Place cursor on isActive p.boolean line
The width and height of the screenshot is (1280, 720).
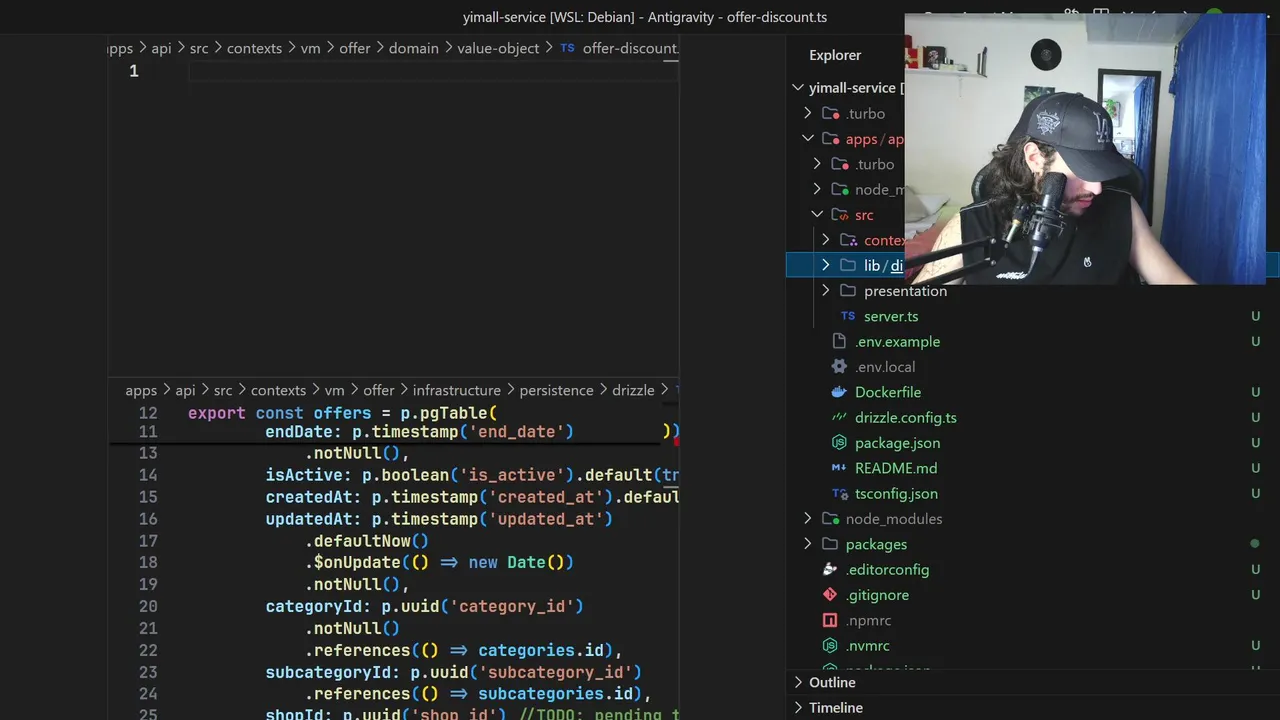tap(472, 475)
